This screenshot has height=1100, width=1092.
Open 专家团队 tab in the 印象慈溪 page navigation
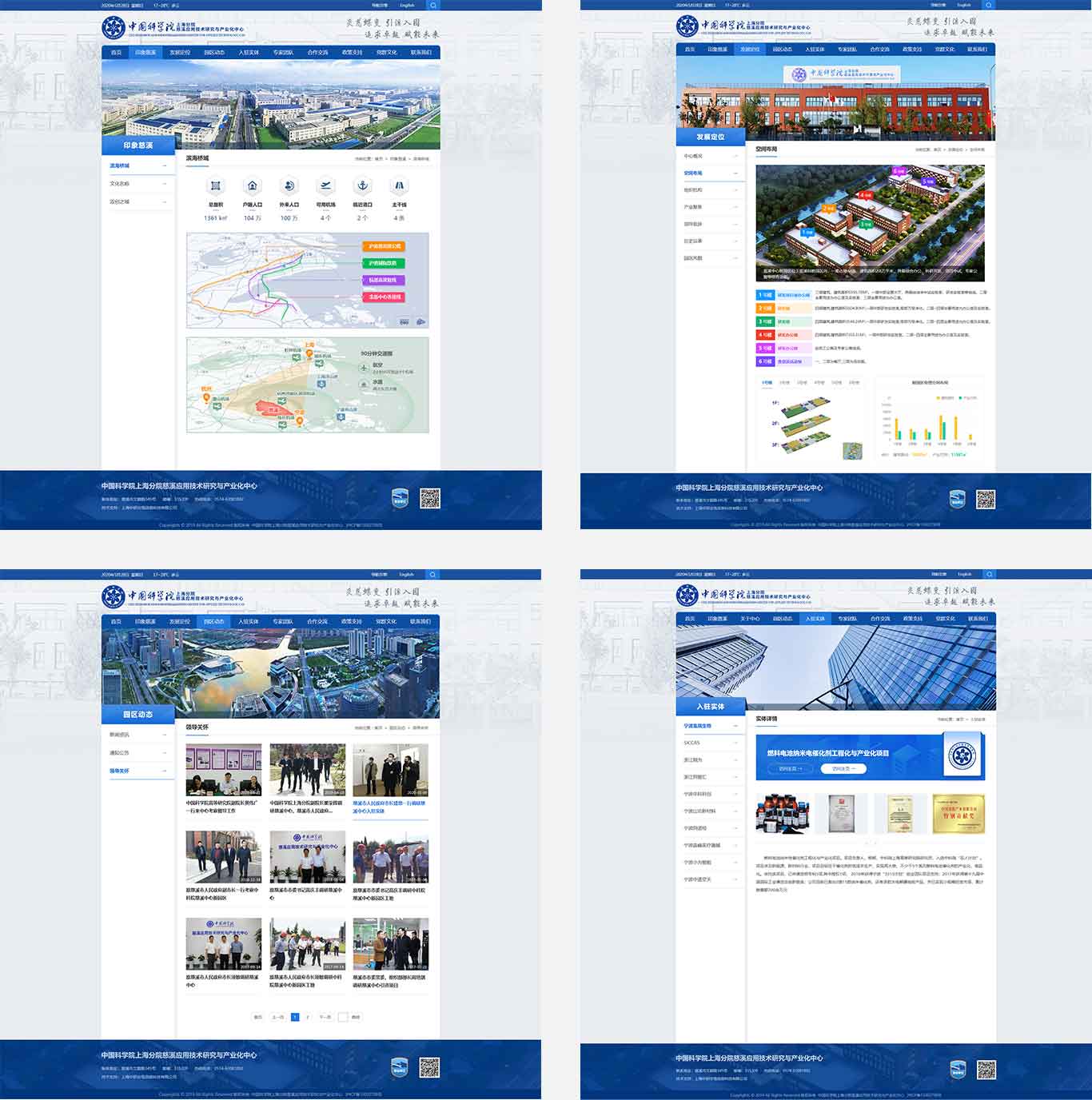[x=283, y=52]
